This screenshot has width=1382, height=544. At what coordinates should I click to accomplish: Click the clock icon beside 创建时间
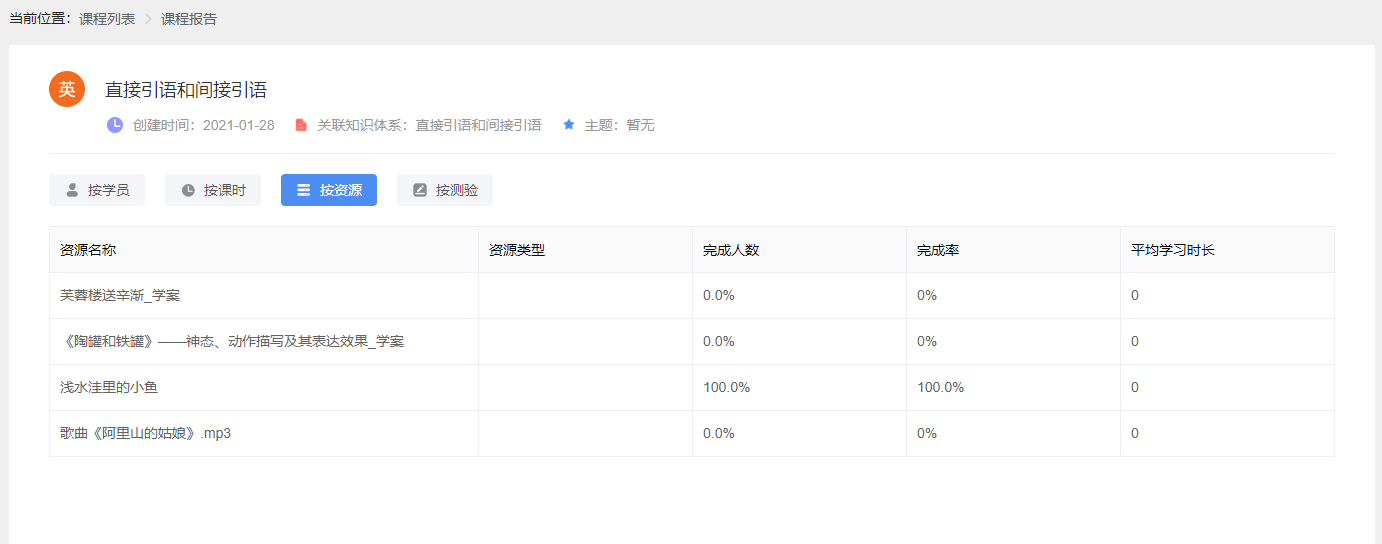[x=115, y=125]
